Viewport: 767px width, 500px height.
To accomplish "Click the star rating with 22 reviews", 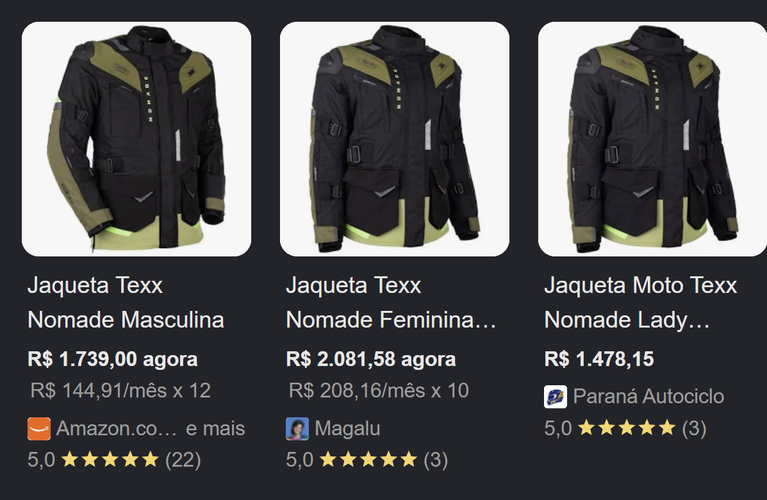I will [x=114, y=460].
